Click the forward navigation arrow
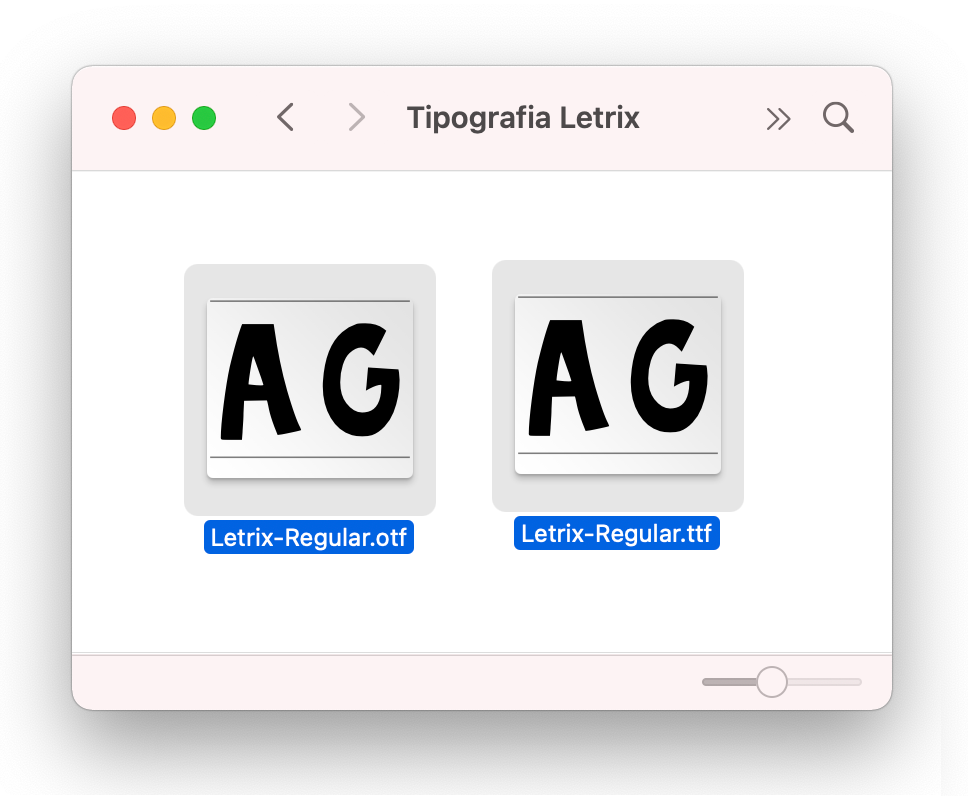Screen dimensions: 968x796 pyautogui.click(x=356, y=118)
